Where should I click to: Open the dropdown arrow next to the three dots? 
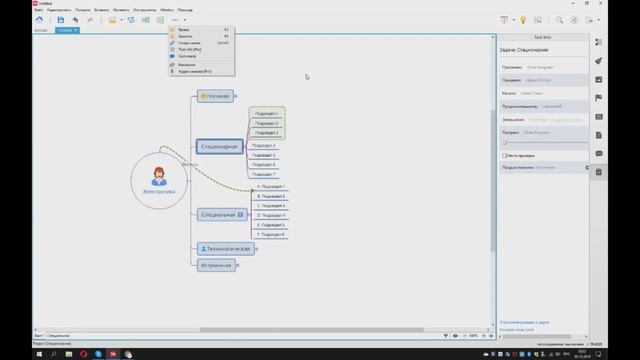[x=184, y=20]
